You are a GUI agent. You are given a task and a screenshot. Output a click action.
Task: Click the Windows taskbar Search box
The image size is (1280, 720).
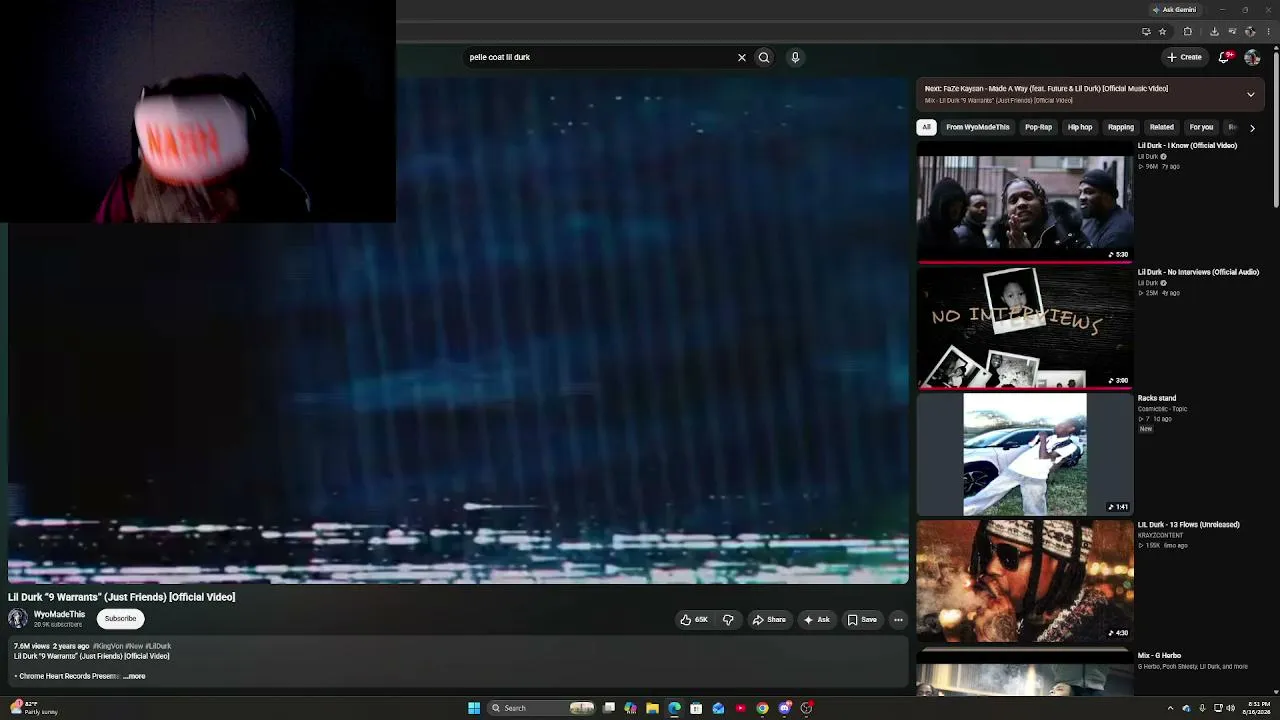(541, 708)
